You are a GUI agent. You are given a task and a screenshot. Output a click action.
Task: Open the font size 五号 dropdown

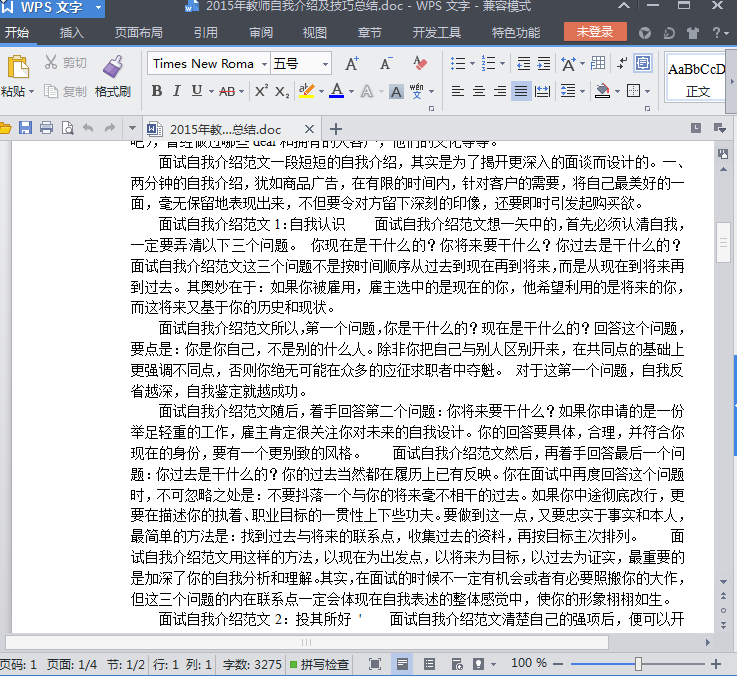pyautogui.click(x=325, y=64)
